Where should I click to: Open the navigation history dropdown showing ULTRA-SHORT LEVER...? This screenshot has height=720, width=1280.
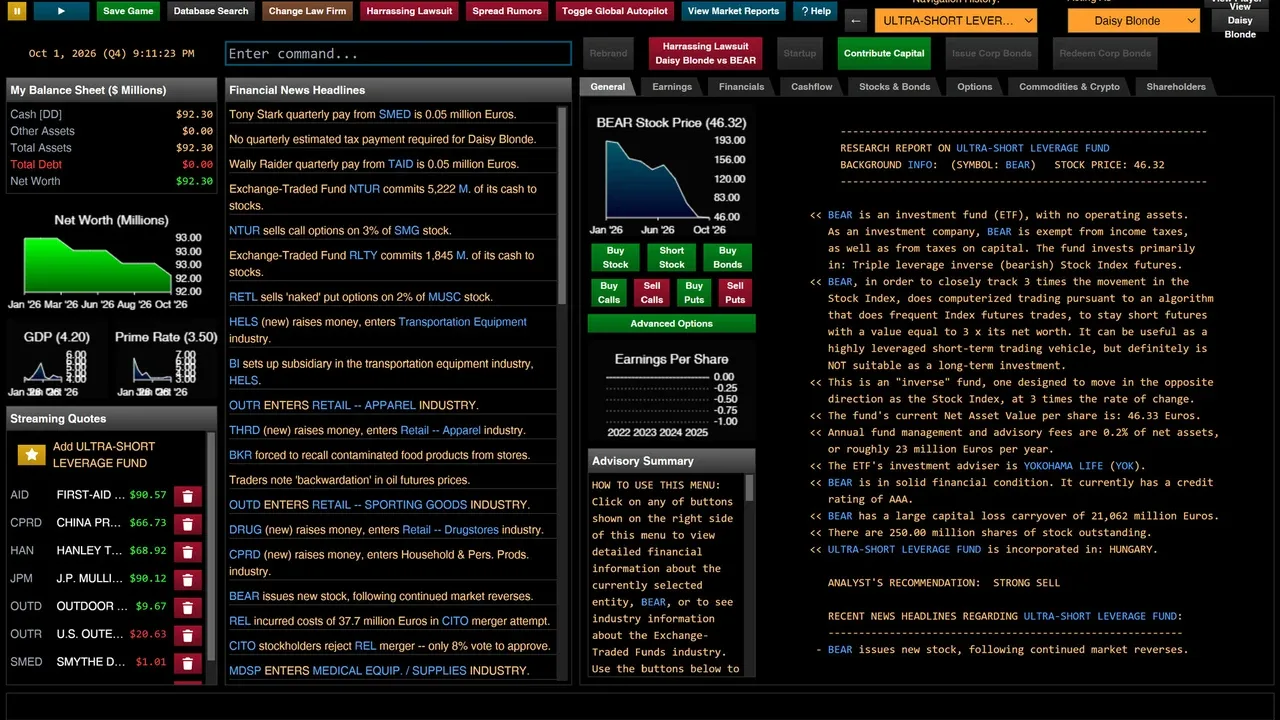(955, 21)
